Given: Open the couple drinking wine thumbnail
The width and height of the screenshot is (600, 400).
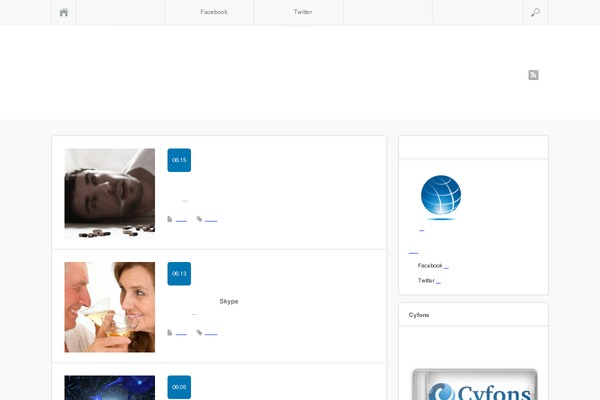Looking at the screenshot, I should pos(110,307).
